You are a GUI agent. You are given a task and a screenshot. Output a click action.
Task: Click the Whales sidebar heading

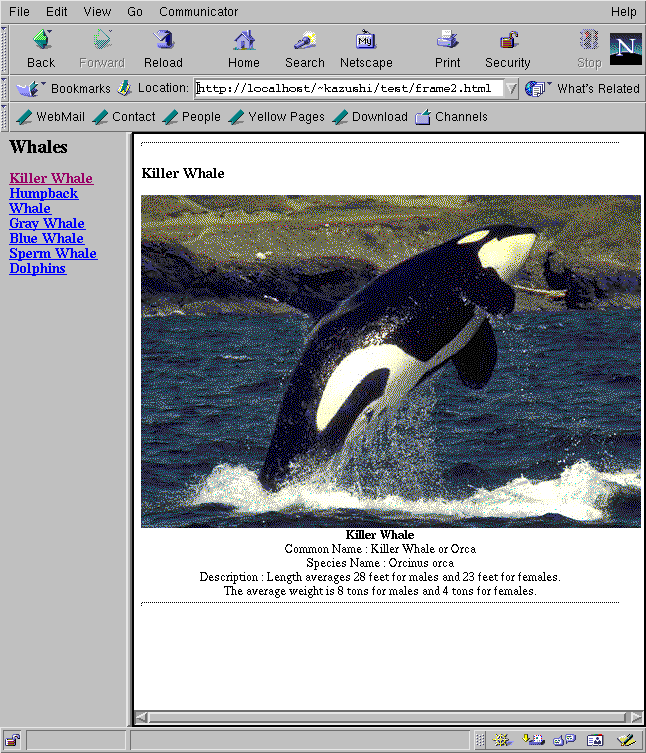coord(38,147)
